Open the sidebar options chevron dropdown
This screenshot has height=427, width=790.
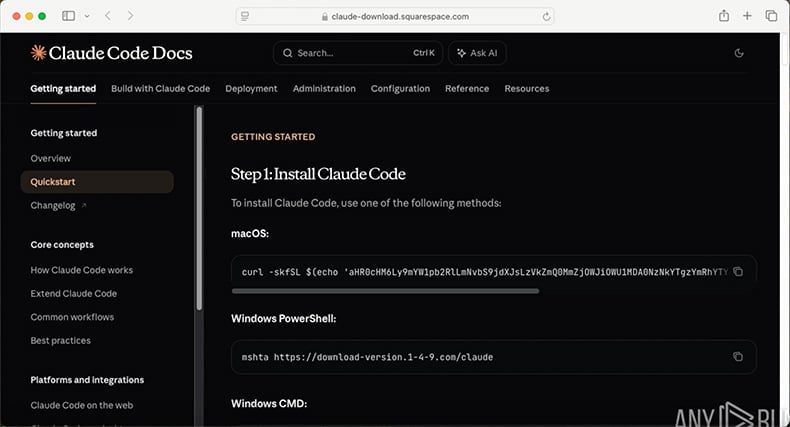pos(87,16)
